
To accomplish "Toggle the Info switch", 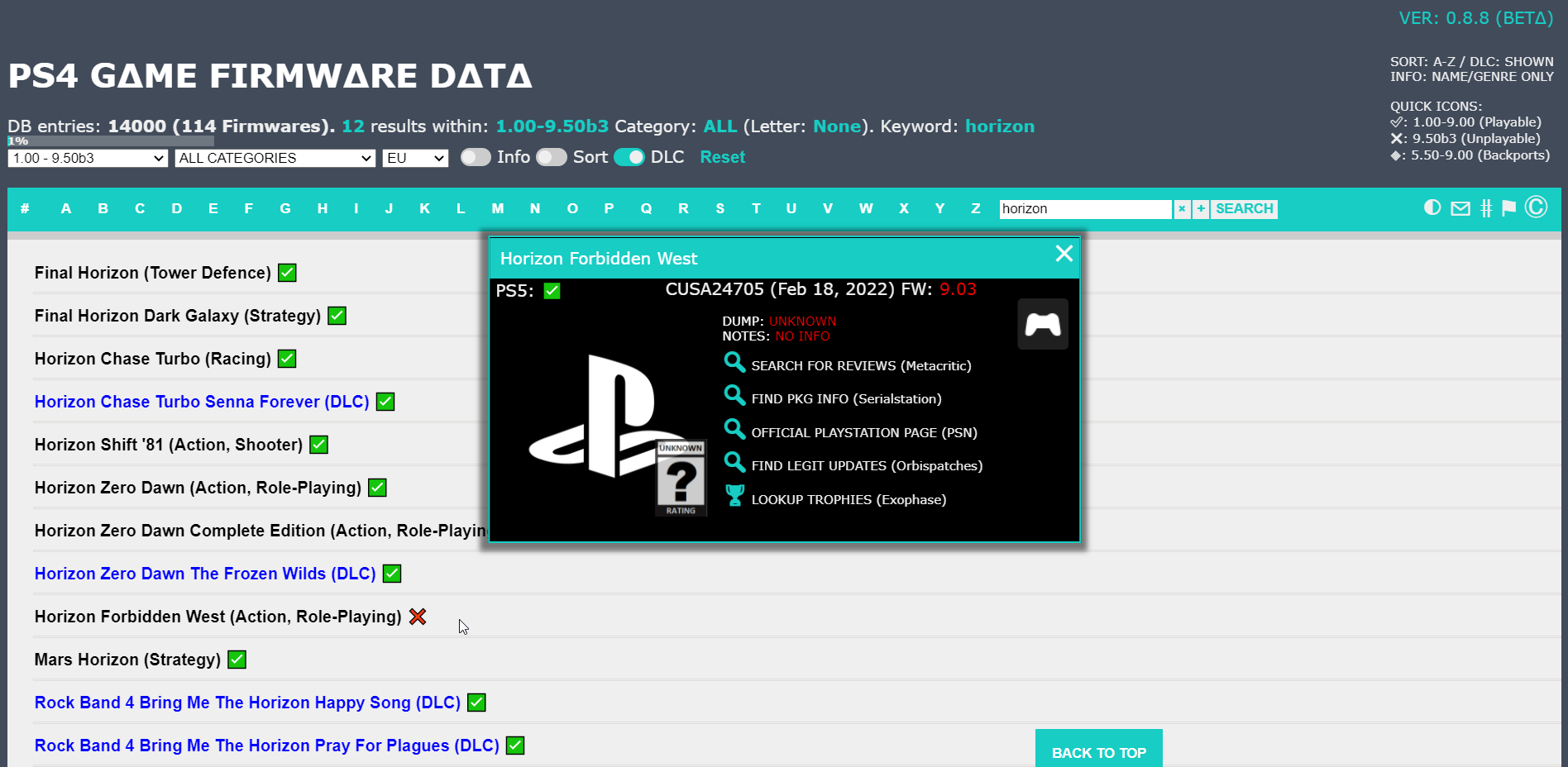I will (476, 157).
